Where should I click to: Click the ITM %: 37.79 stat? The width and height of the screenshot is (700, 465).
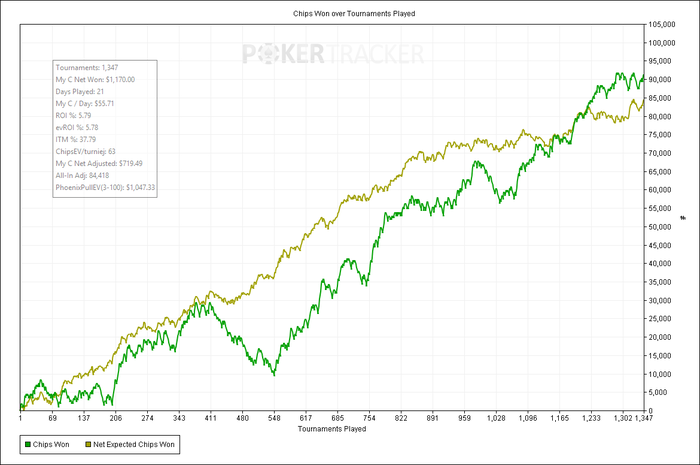pyautogui.click(x=75, y=140)
